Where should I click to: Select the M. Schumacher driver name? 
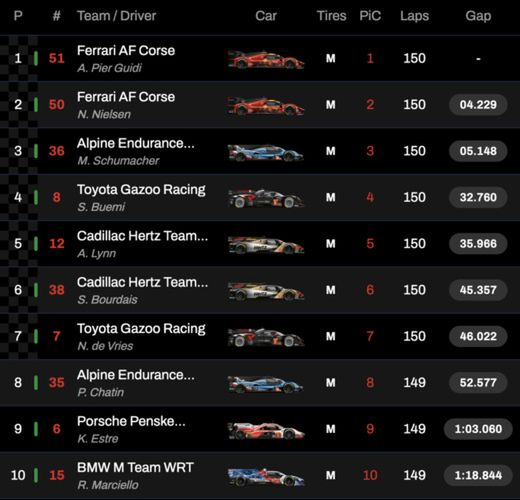click(x=118, y=161)
